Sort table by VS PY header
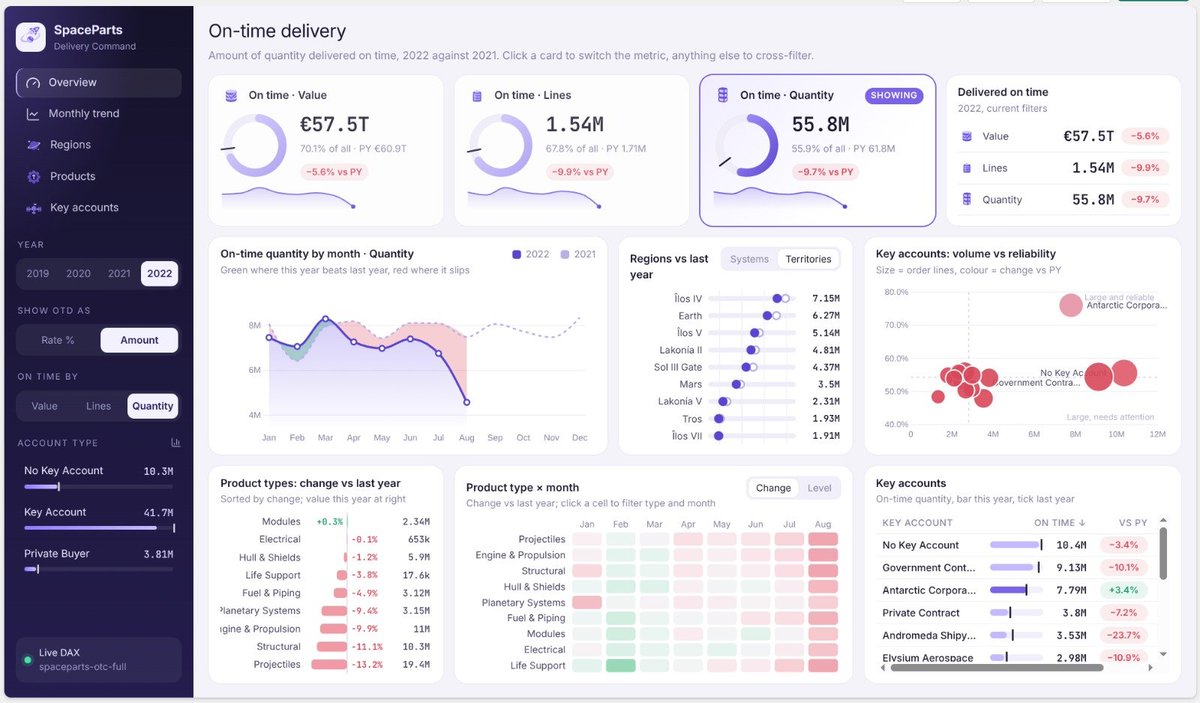 (x=1132, y=523)
